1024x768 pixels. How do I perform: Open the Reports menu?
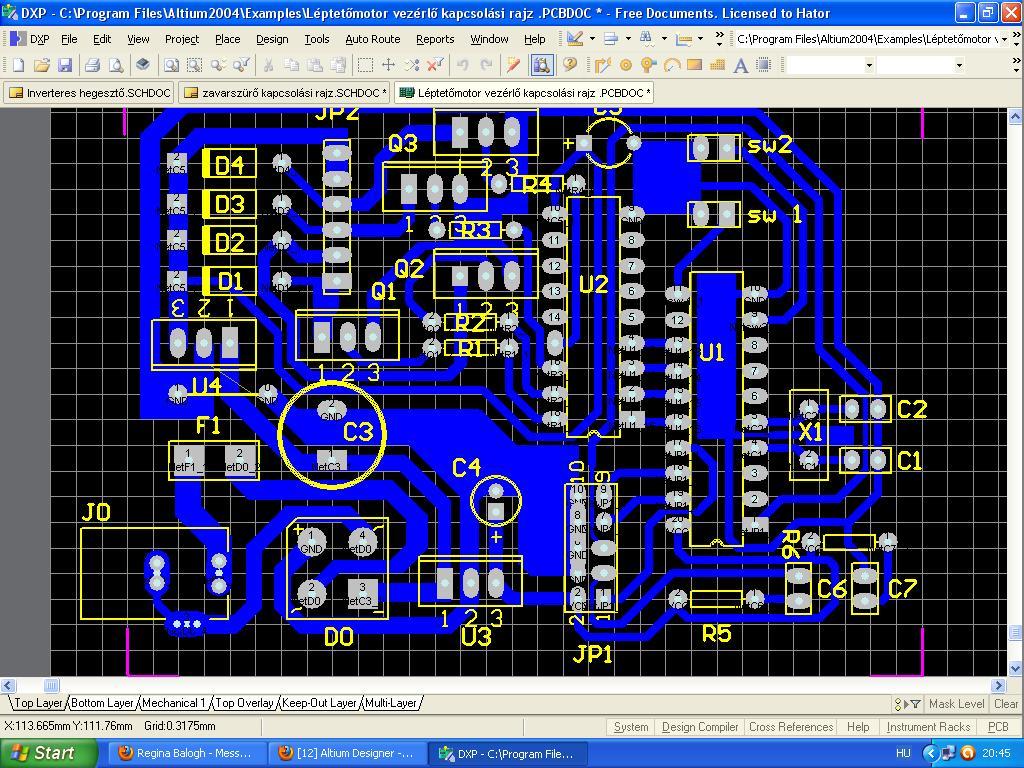click(435, 39)
